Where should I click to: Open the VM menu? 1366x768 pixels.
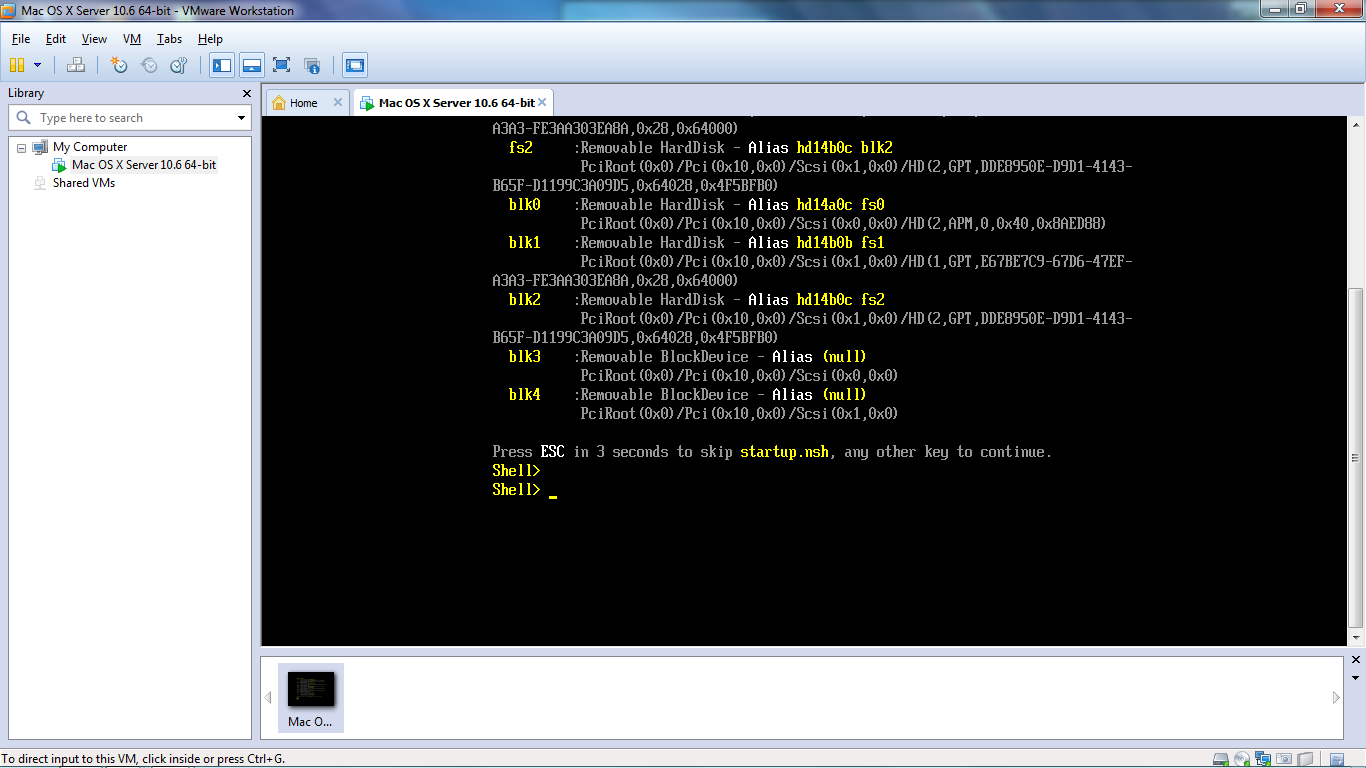(132, 39)
